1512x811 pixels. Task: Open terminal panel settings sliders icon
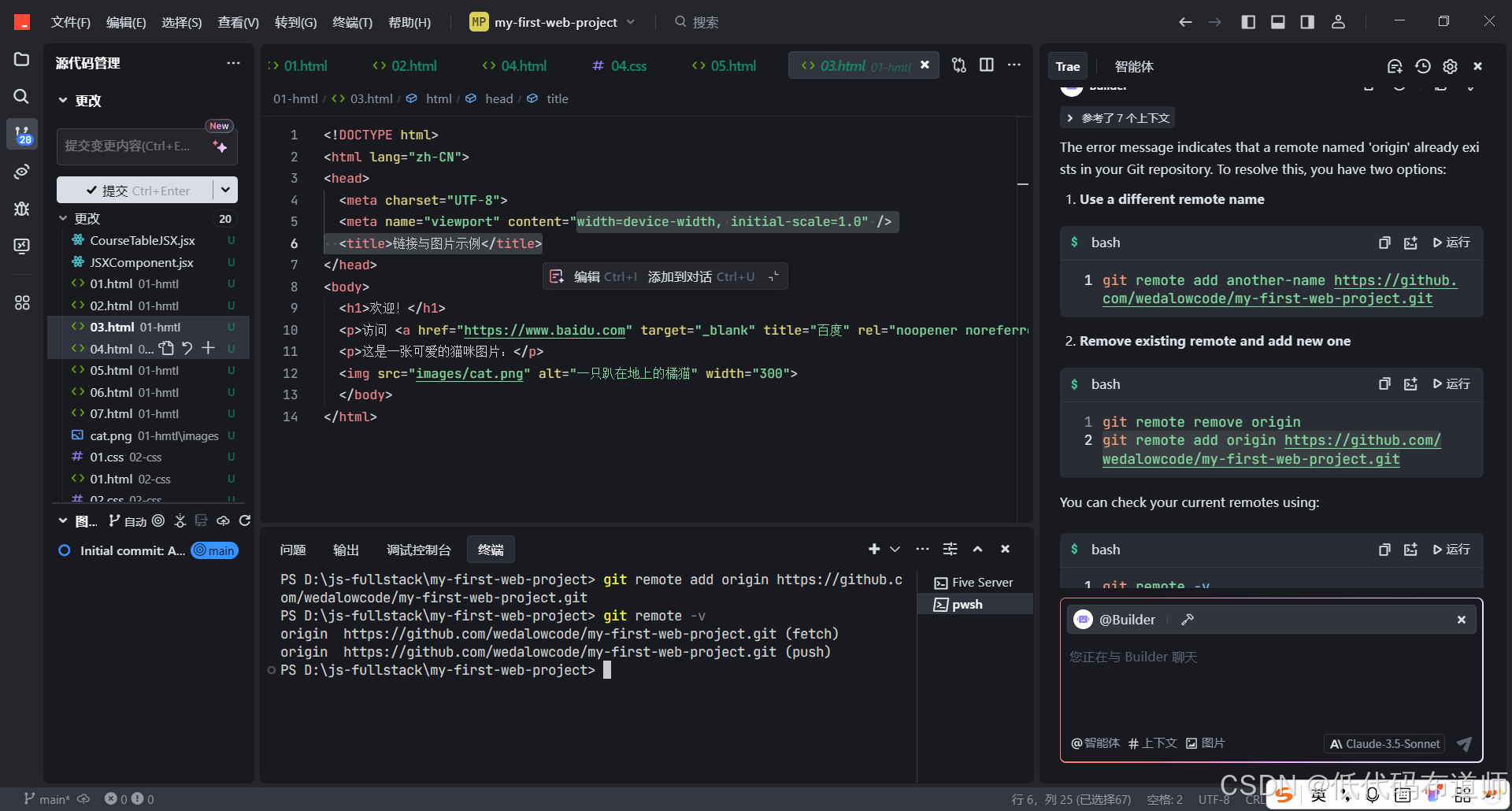click(951, 549)
